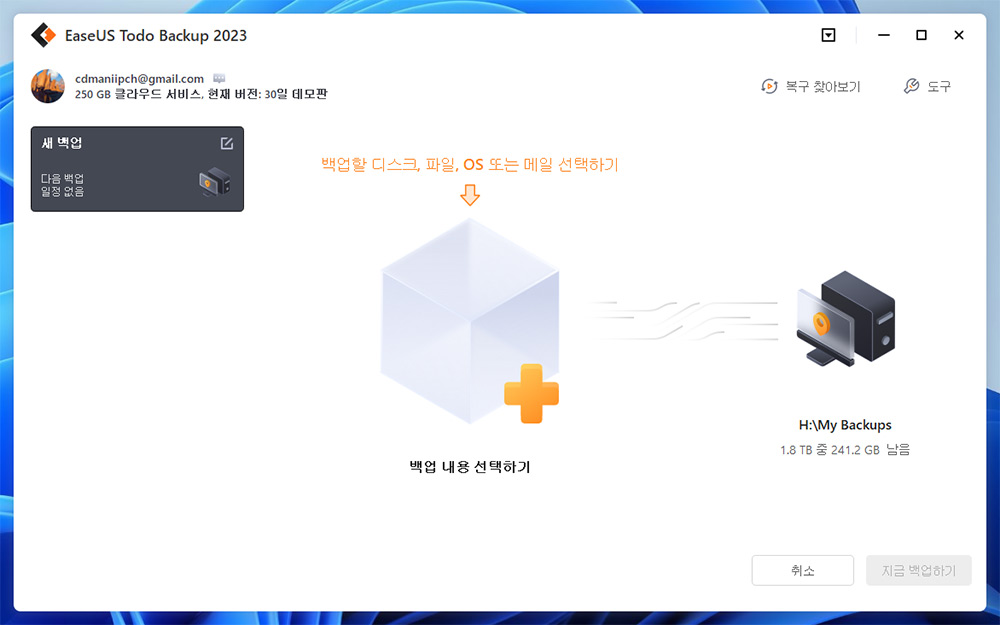Screen dimensions: 1000x625
Task: Open the 도구 tools menu label
Action: point(939,86)
